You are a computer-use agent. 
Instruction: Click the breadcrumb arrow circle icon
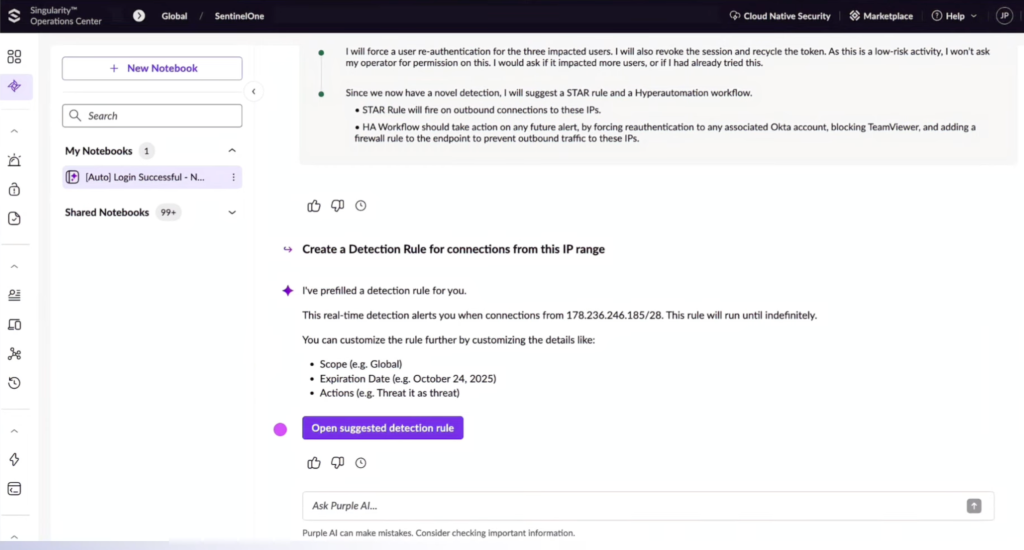click(138, 16)
